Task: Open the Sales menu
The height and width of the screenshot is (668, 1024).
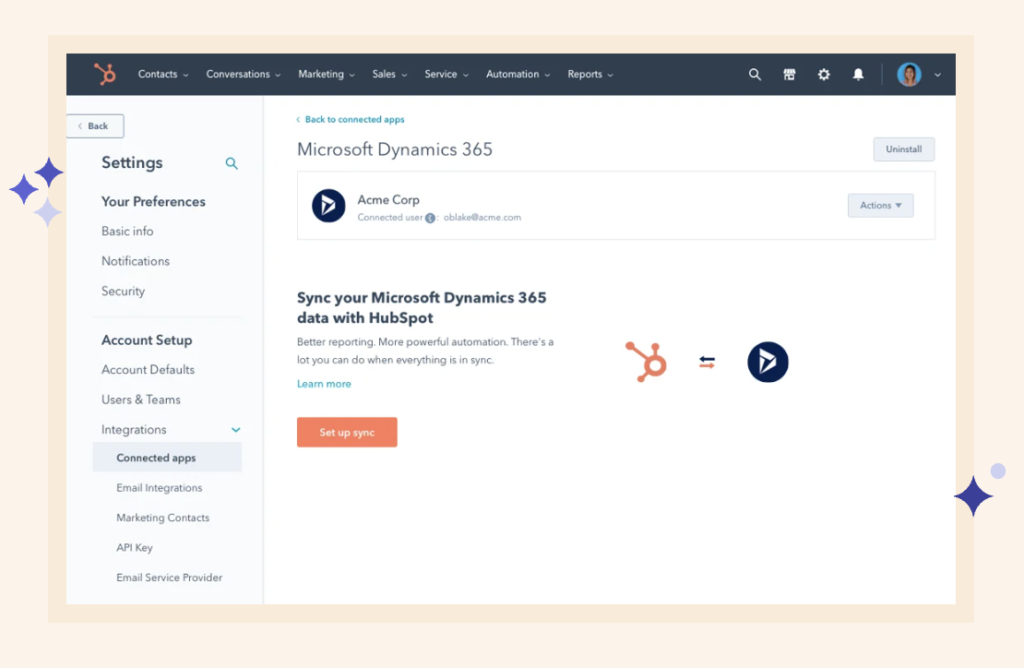Action: [390, 74]
